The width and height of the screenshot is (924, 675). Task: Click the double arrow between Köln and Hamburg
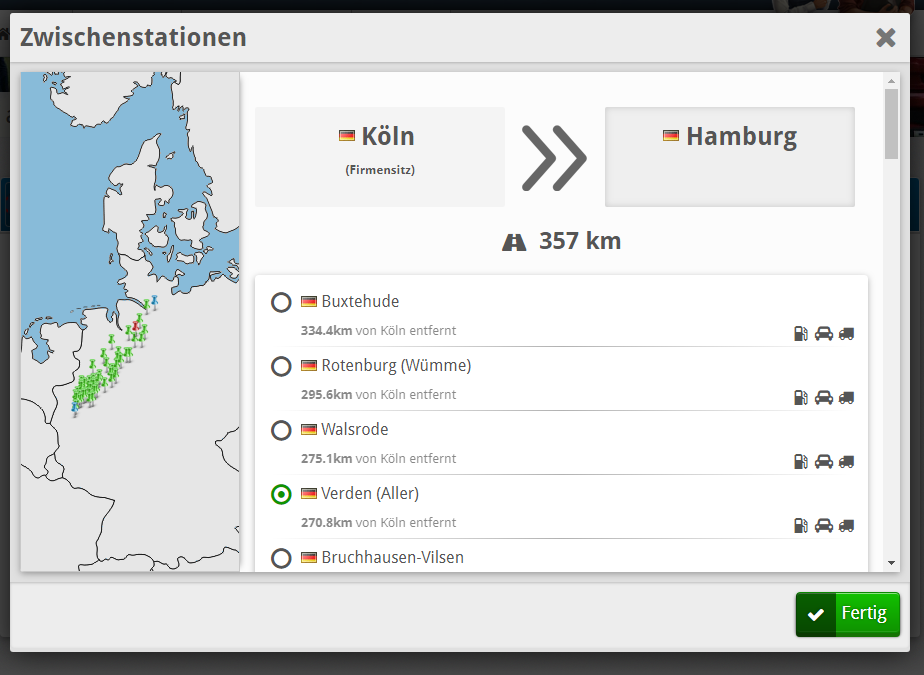tap(554, 158)
